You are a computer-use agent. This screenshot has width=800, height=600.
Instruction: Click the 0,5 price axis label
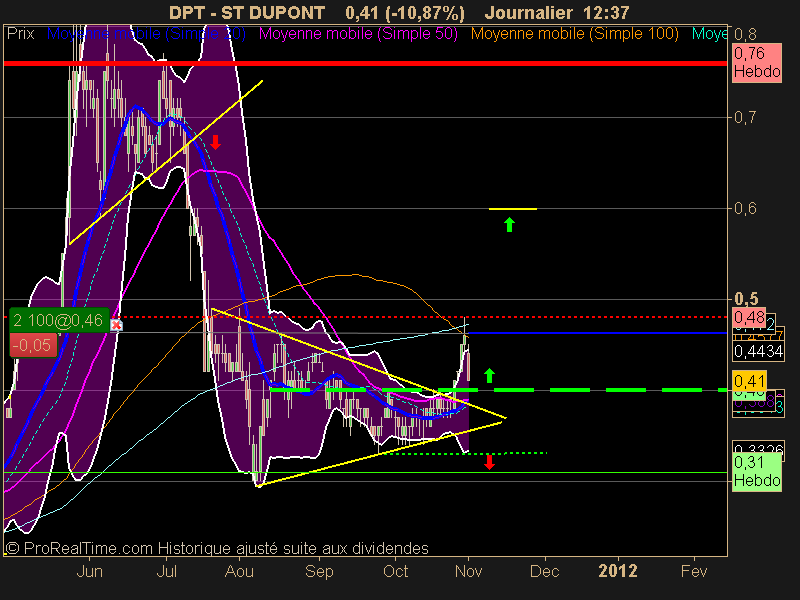point(746,299)
